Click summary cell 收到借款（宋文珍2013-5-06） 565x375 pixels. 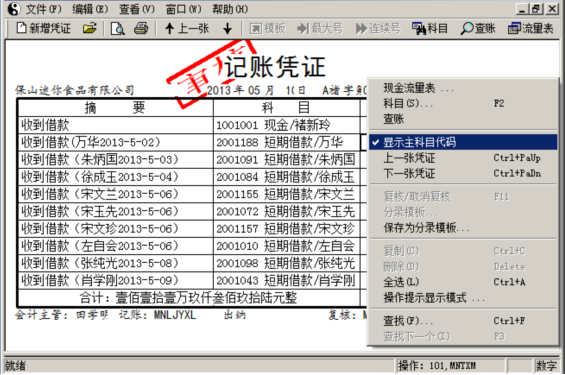tap(116, 229)
